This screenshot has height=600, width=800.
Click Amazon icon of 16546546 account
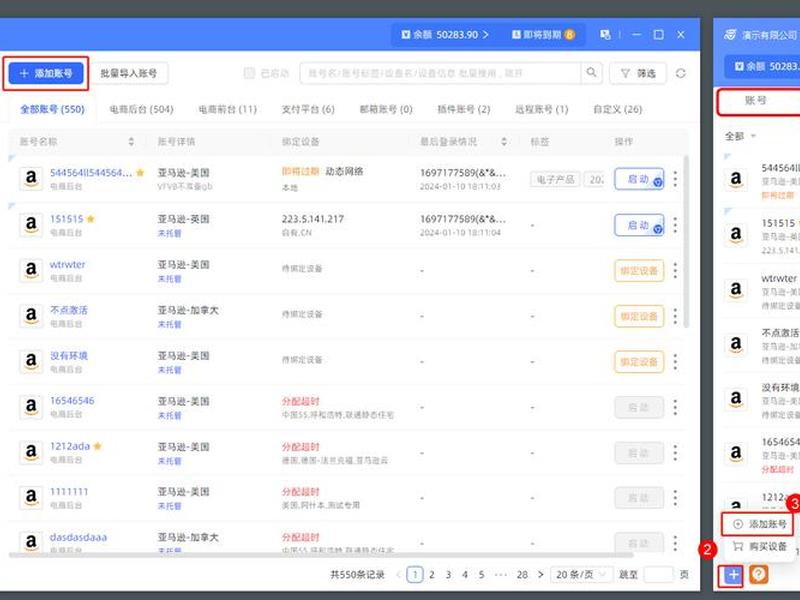[31, 407]
